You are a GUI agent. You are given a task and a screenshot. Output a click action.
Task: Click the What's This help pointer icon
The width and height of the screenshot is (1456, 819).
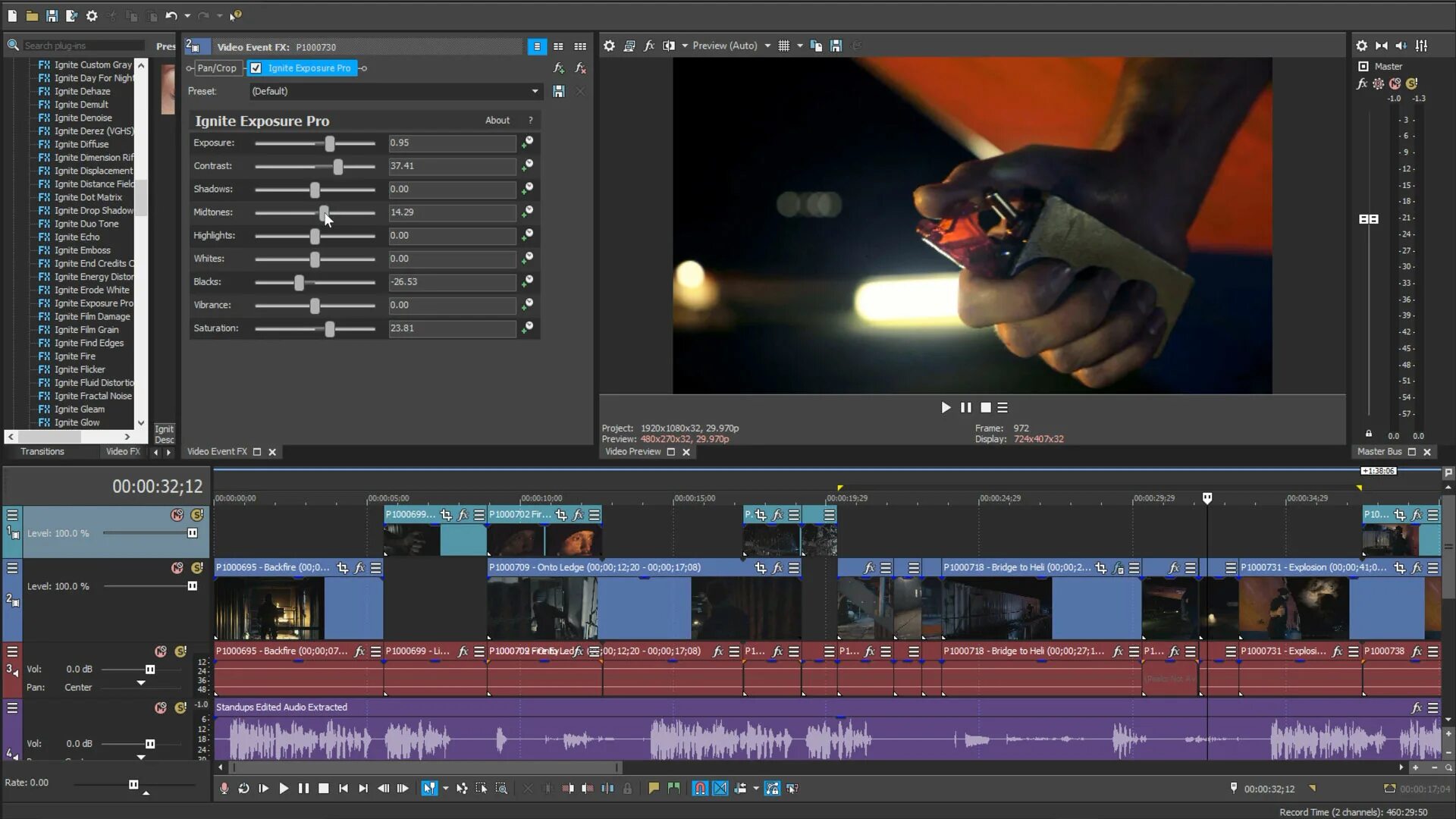236,15
